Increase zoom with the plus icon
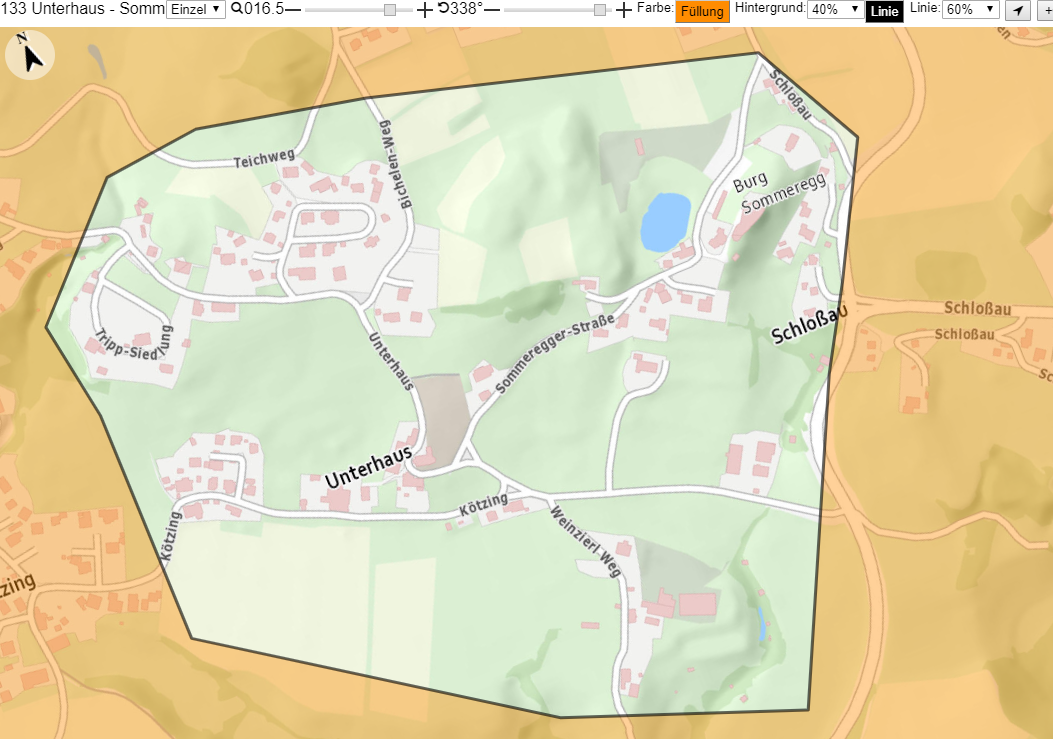The image size is (1053, 739). click(424, 9)
